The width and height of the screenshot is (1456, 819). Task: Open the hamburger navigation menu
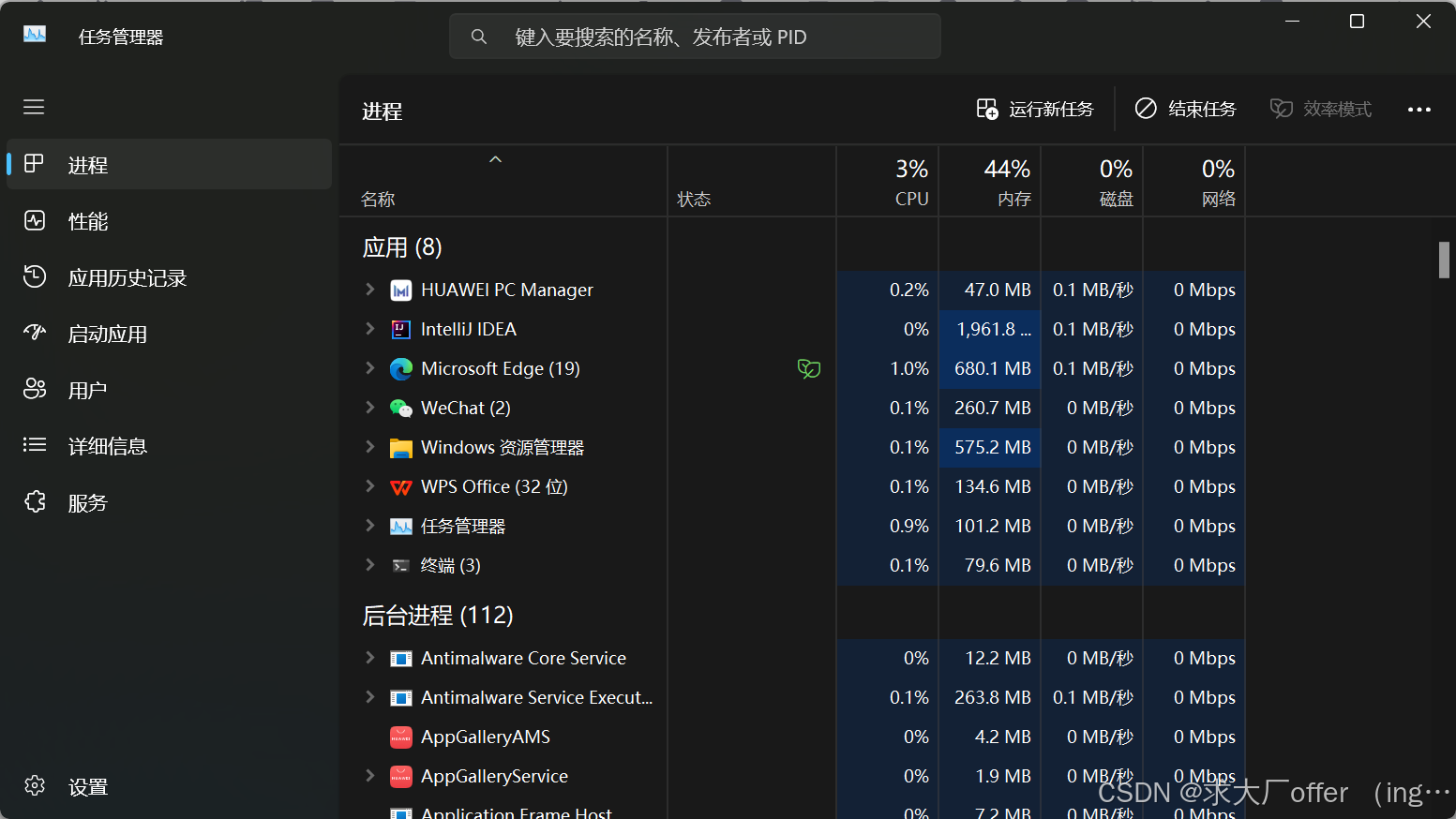pos(34,107)
